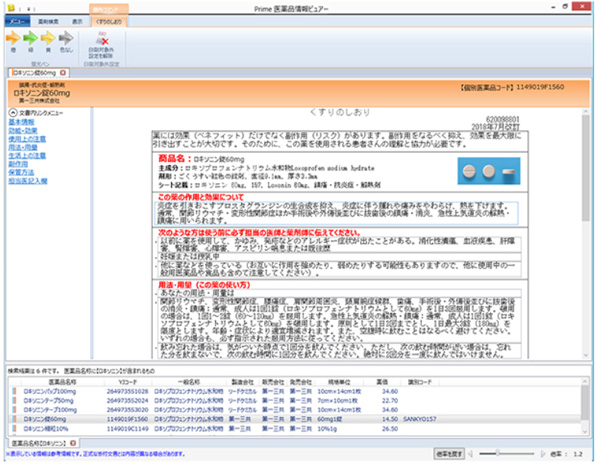Click the tablet product photo thumbnail
This screenshot has width=596, height=465.
[489, 171]
